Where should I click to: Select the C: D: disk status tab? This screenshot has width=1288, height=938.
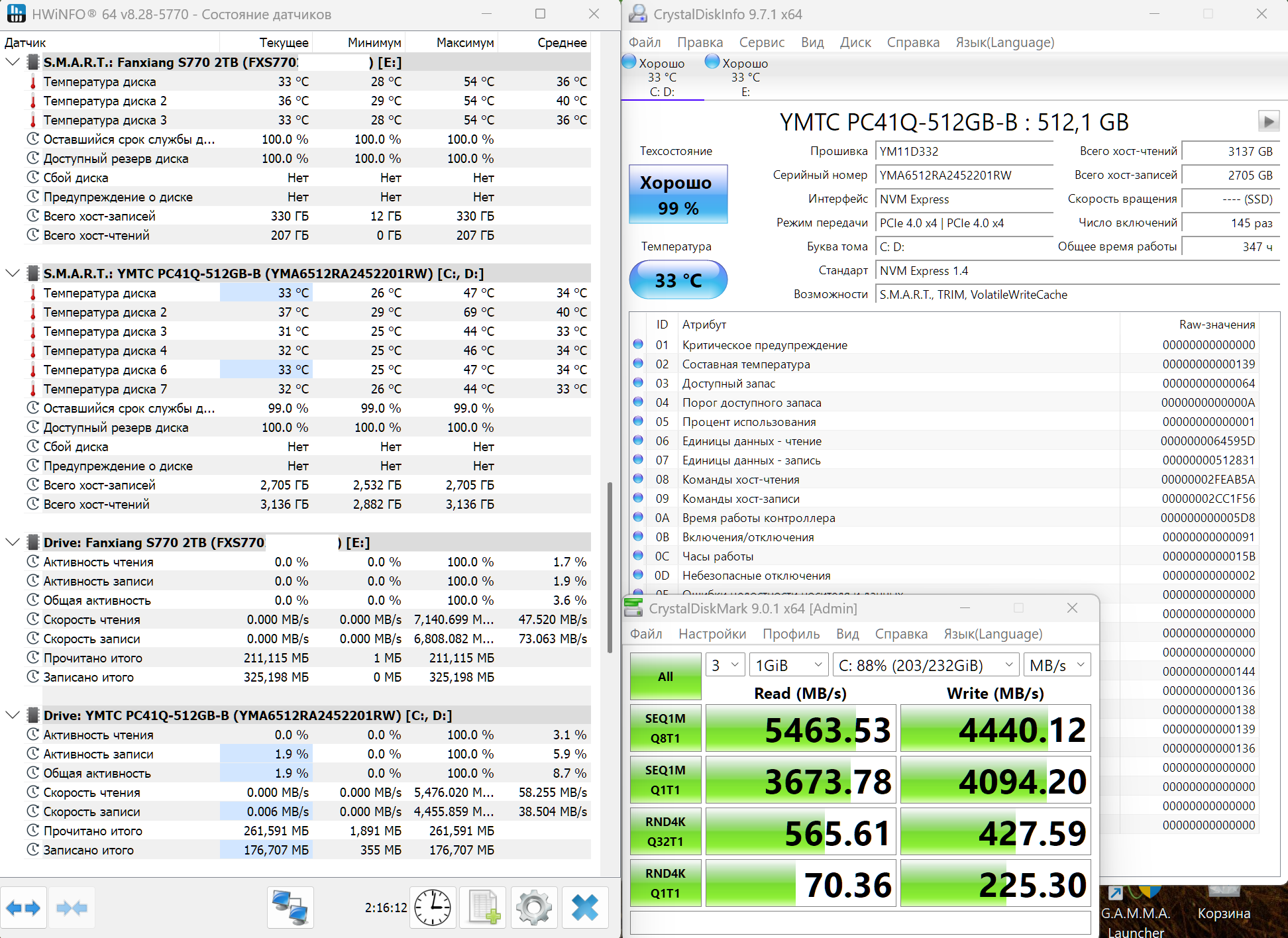click(x=662, y=78)
